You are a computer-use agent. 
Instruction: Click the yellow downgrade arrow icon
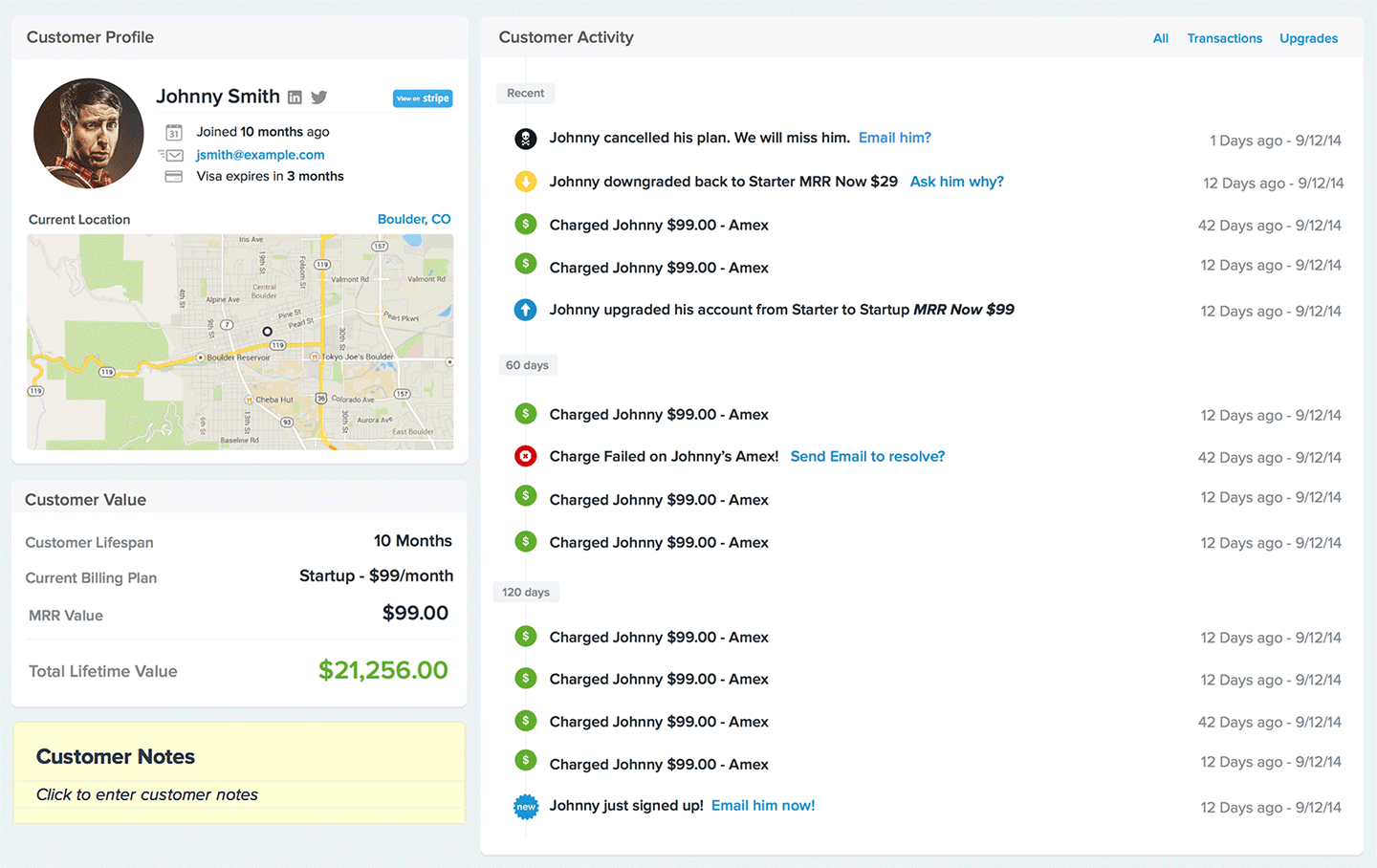tap(525, 182)
